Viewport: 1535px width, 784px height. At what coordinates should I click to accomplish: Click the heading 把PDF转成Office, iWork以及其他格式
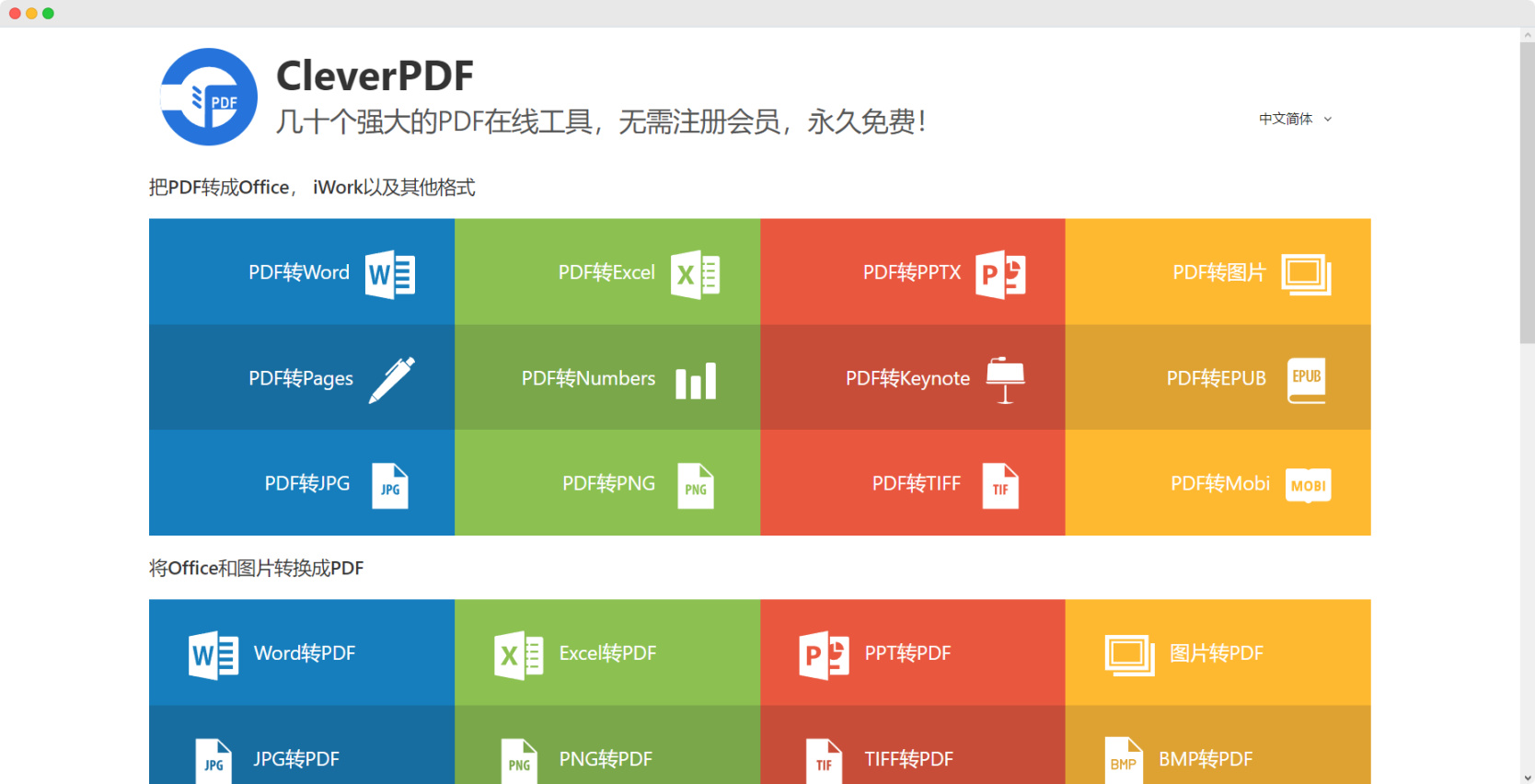pyautogui.click(x=312, y=187)
